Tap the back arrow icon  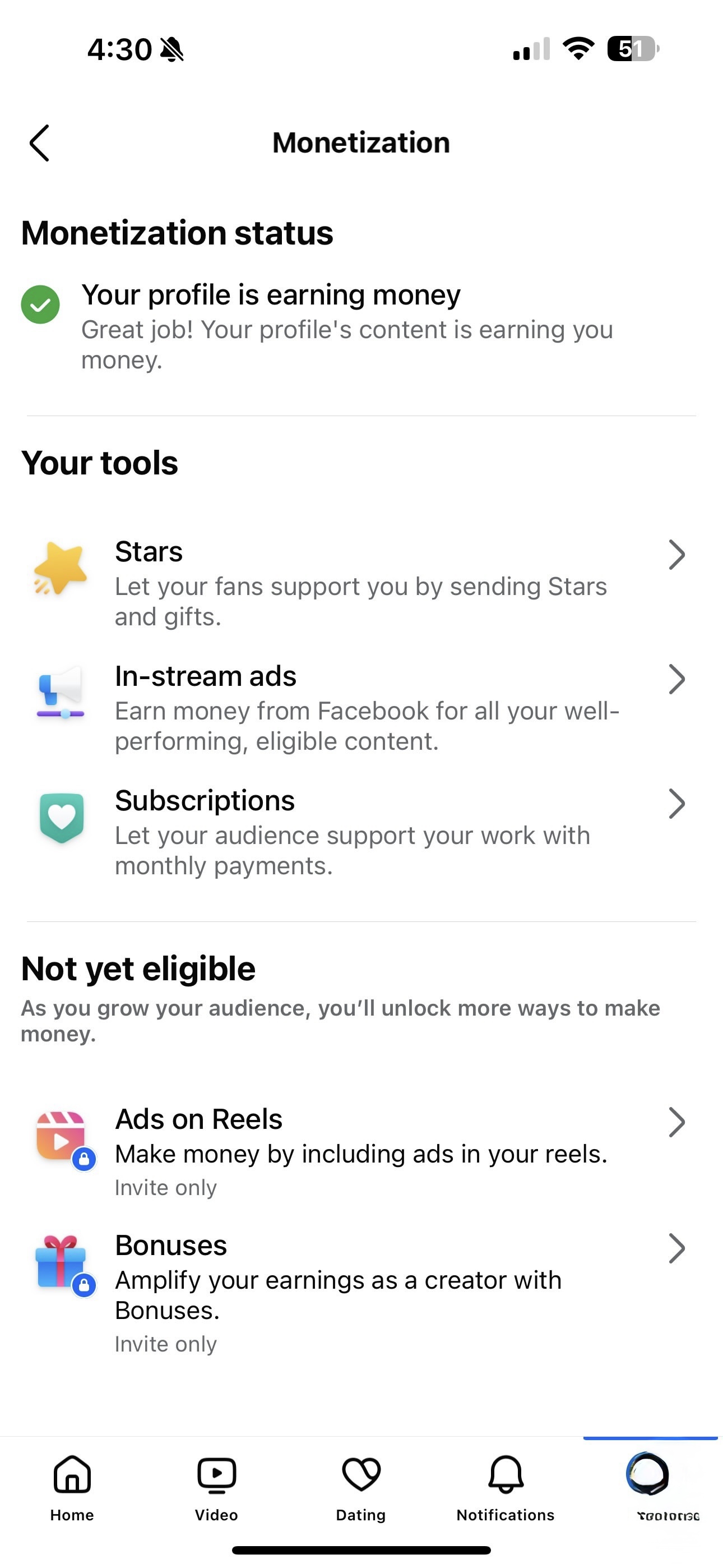[x=40, y=143]
